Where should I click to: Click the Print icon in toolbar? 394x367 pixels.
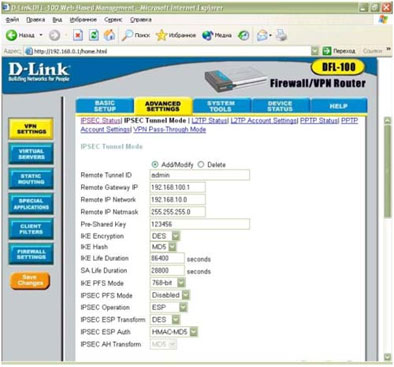pyautogui.click(x=281, y=35)
